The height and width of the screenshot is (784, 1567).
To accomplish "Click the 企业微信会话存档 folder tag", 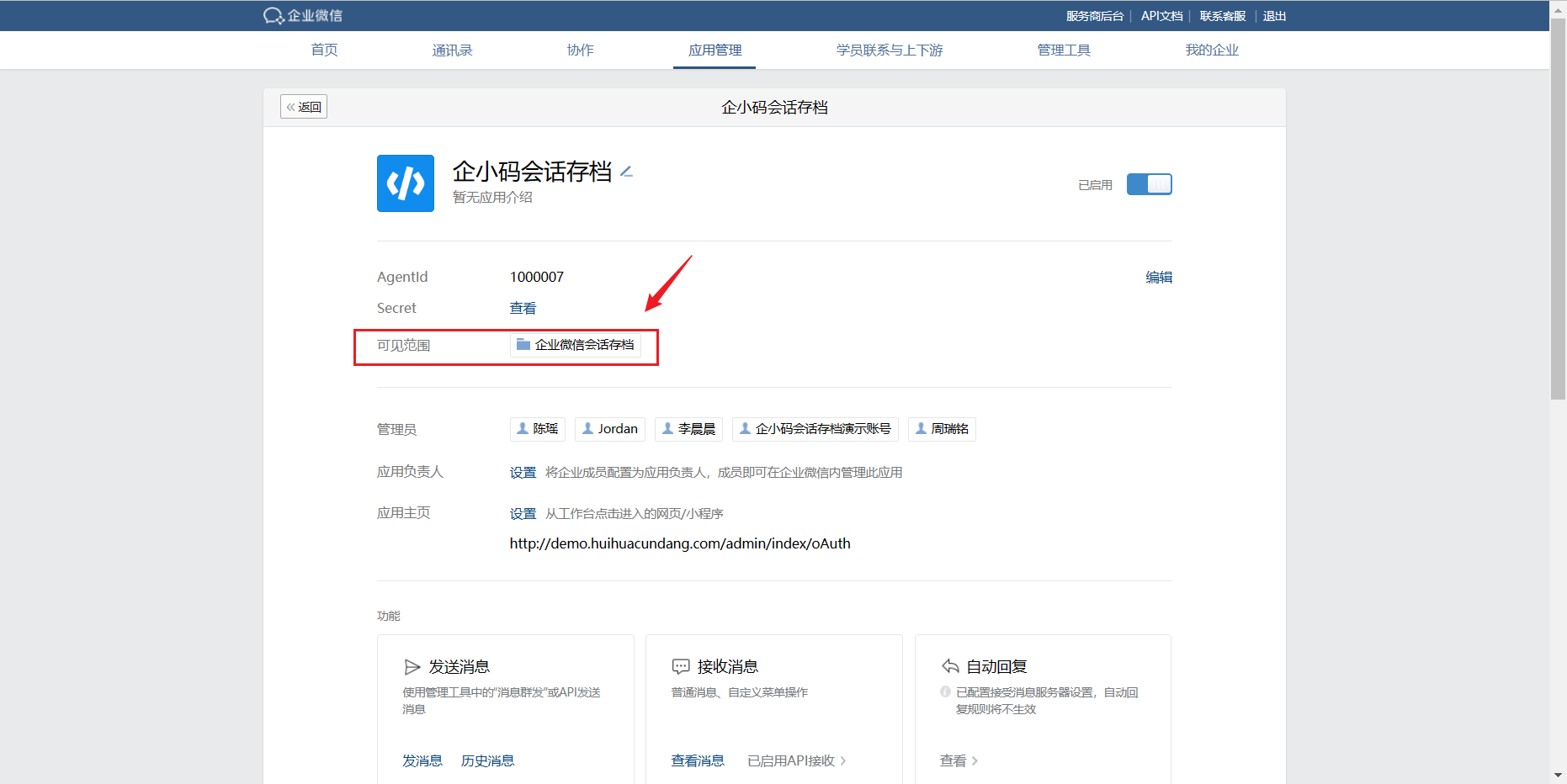I will tap(576, 345).
